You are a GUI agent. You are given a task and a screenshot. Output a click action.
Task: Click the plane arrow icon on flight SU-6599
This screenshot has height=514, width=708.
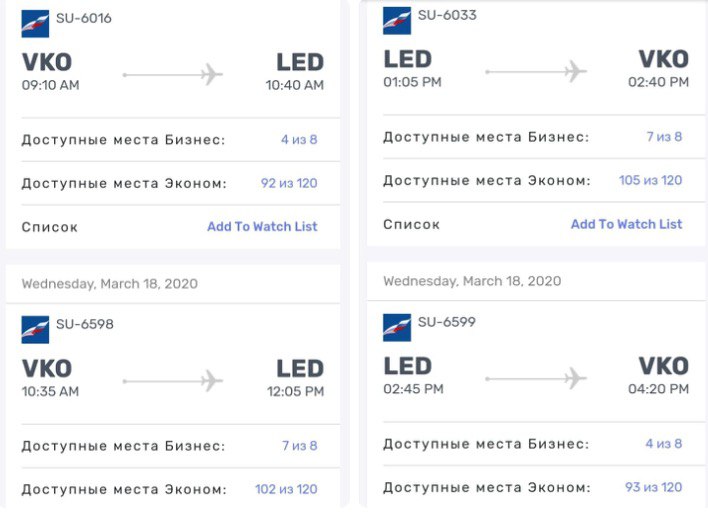[536, 378]
